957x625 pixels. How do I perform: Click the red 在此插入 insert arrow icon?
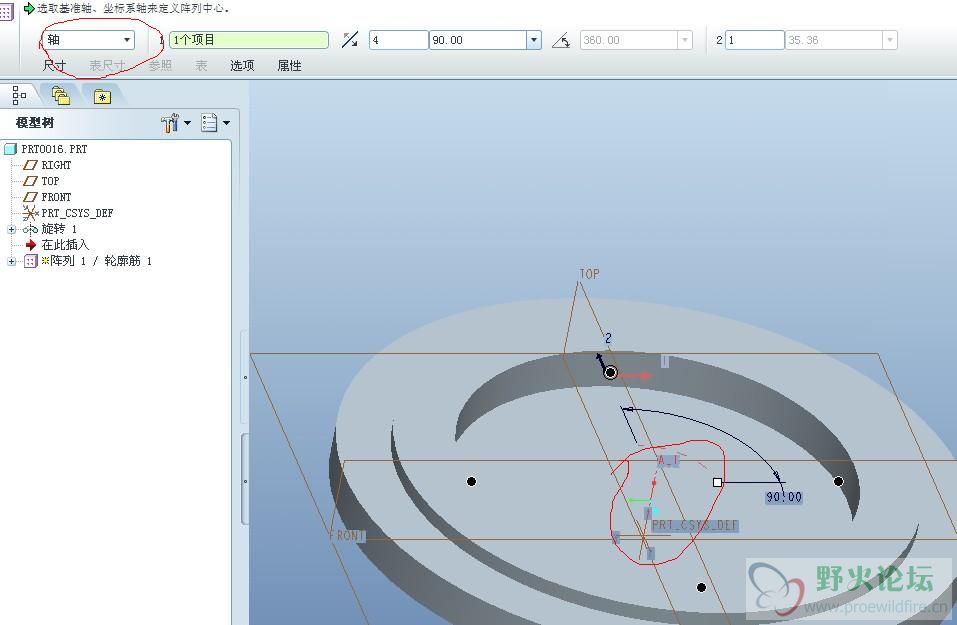coord(31,245)
